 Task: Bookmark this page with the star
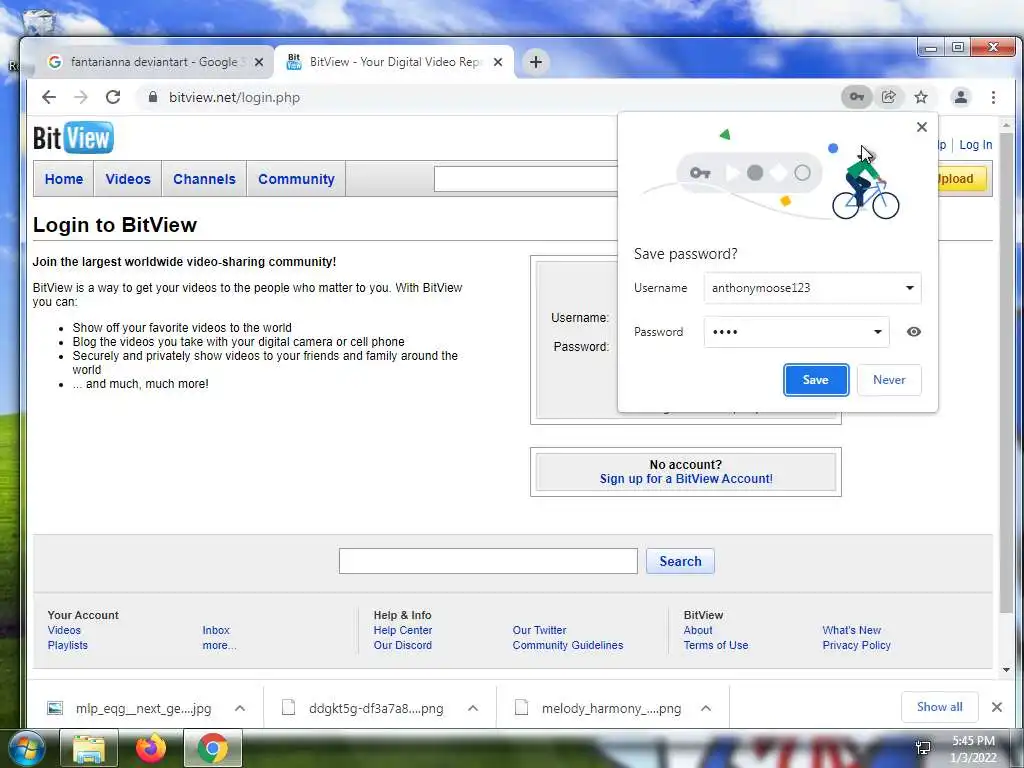pos(921,97)
